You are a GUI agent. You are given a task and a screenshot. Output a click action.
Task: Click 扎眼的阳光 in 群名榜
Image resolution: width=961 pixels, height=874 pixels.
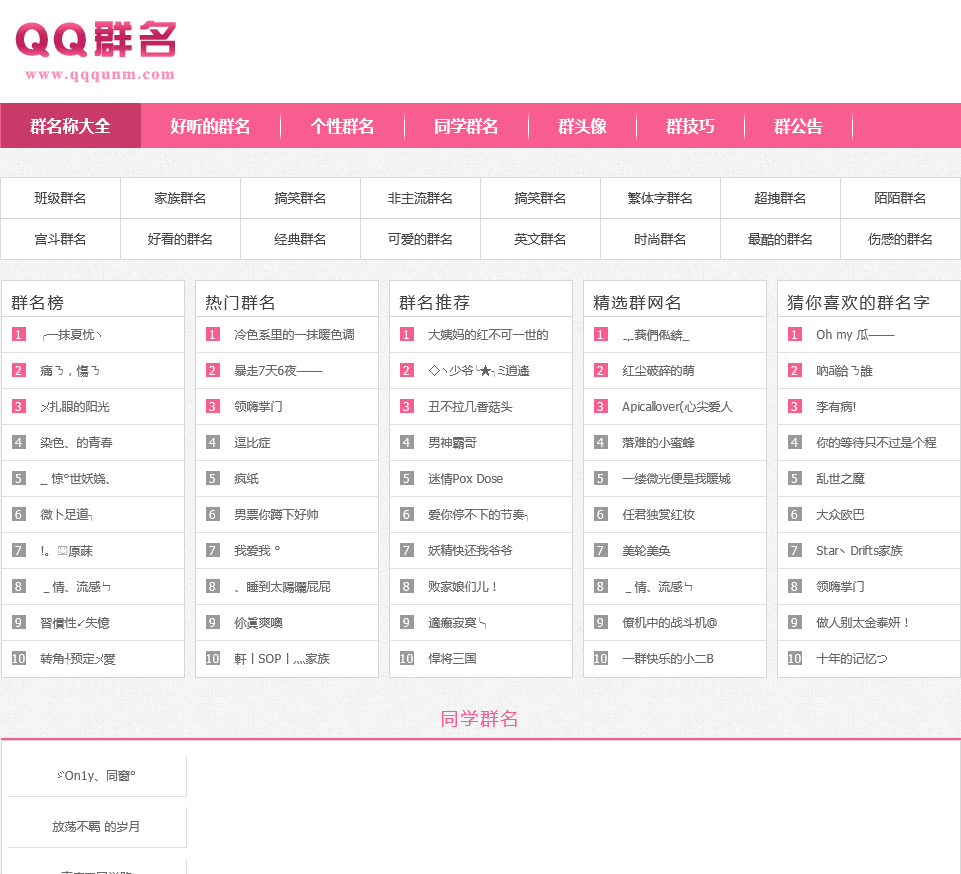tap(75, 406)
